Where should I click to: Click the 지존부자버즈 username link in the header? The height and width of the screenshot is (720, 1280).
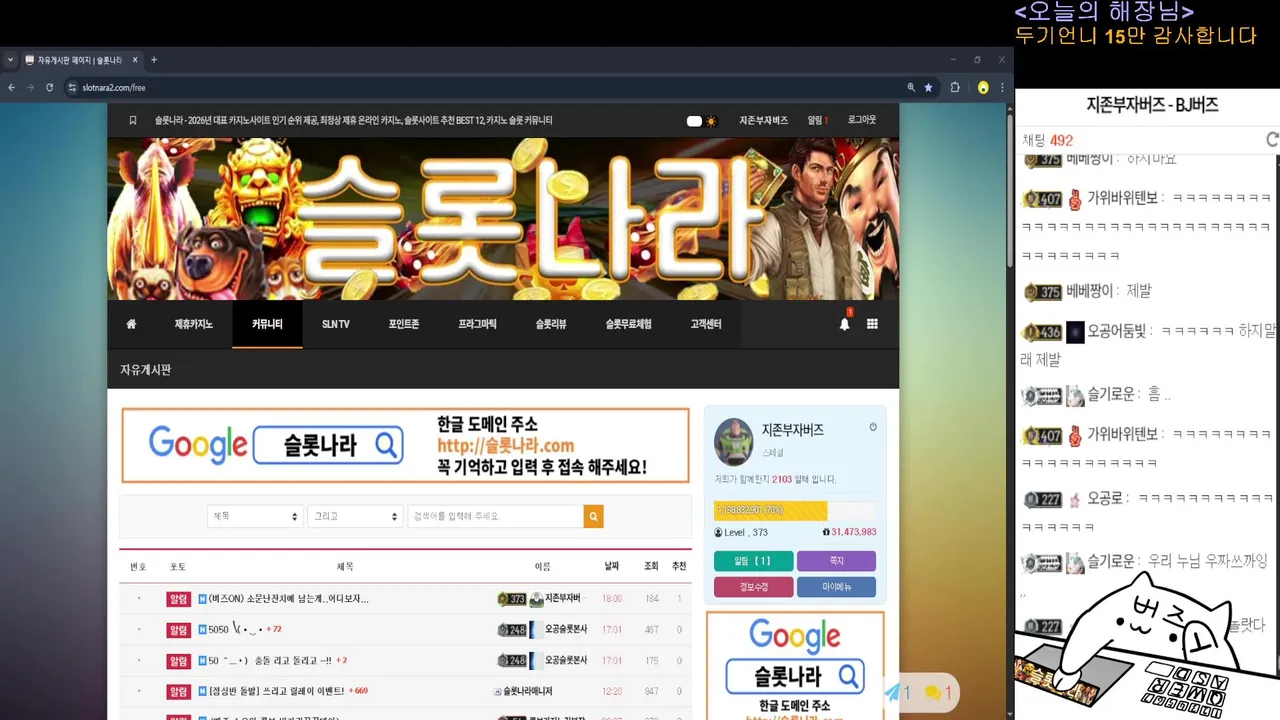pyautogui.click(x=764, y=121)
